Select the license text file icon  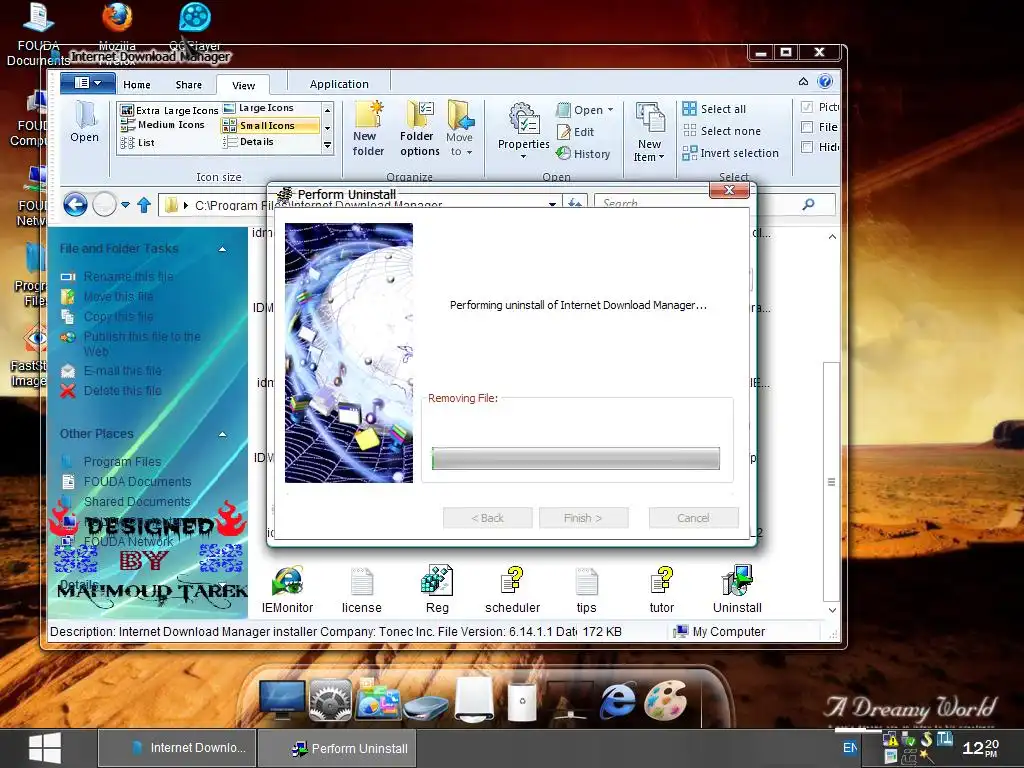click(x=362, y=581)
